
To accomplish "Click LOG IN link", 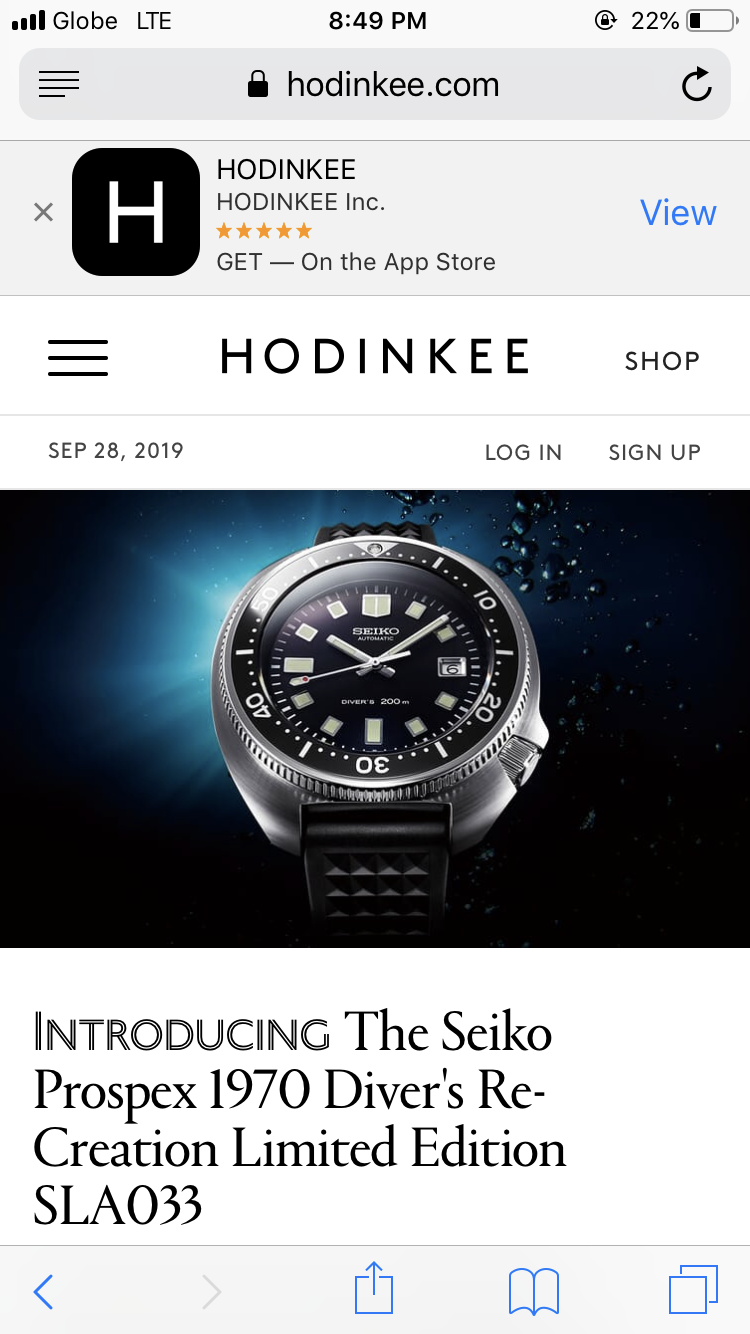I will coord(523,452).
